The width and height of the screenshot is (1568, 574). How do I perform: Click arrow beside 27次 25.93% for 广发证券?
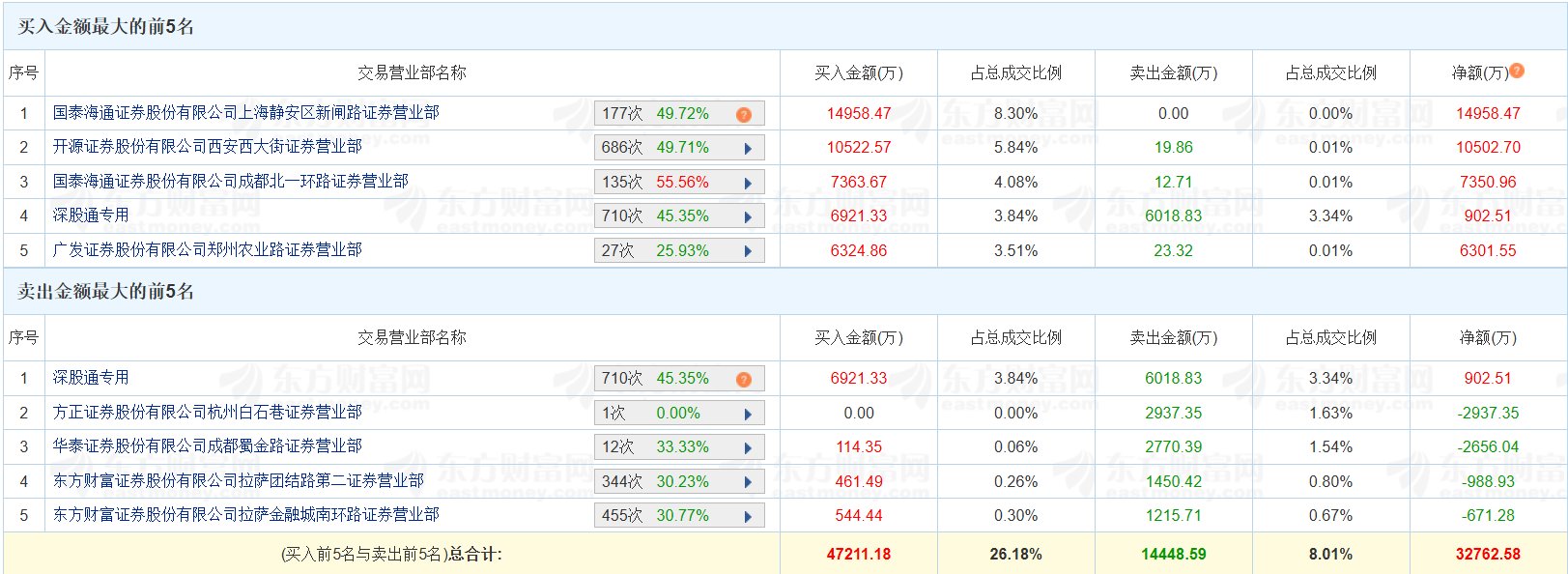coord(748,251)
